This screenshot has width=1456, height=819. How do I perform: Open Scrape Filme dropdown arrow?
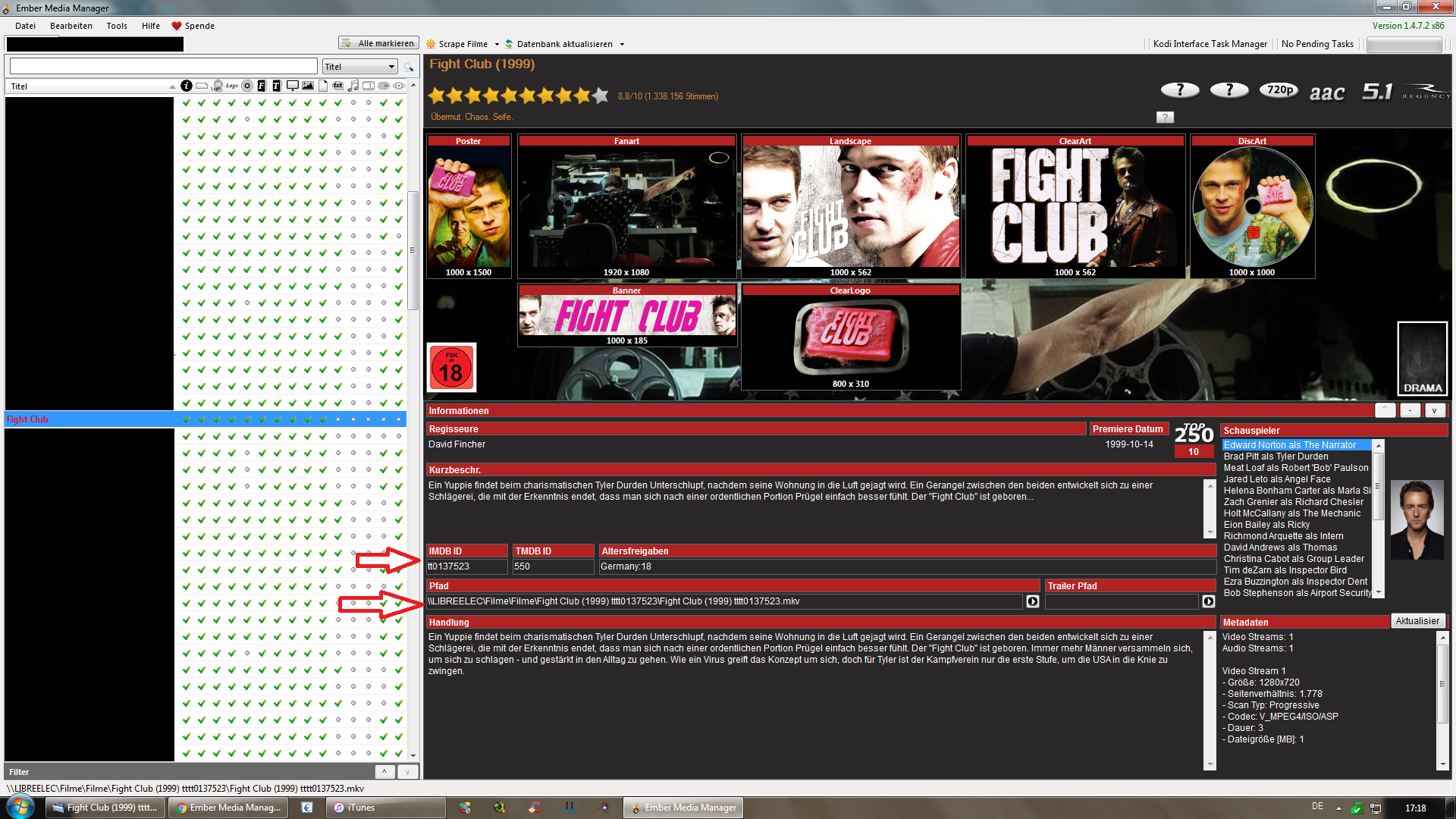(x=497, y=44)
